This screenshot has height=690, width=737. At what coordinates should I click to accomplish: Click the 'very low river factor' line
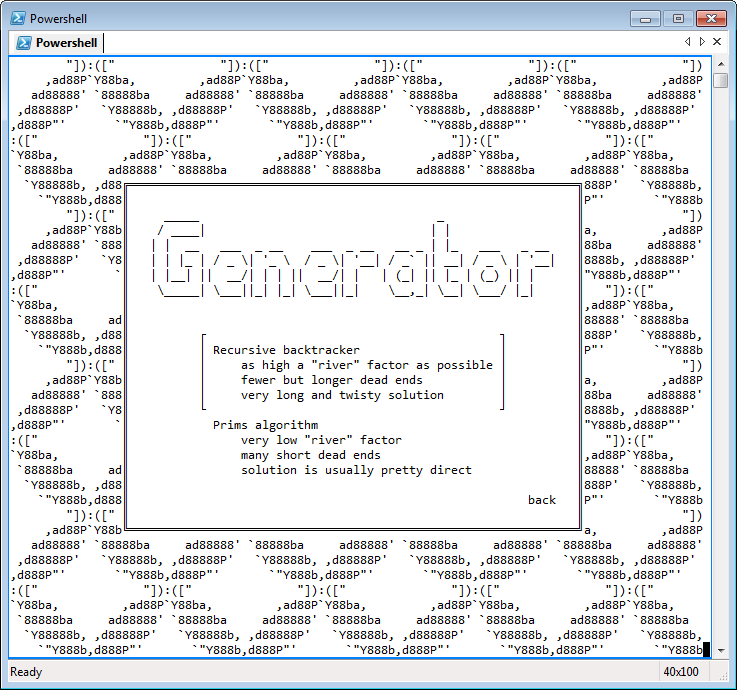[x=320, y=440]
